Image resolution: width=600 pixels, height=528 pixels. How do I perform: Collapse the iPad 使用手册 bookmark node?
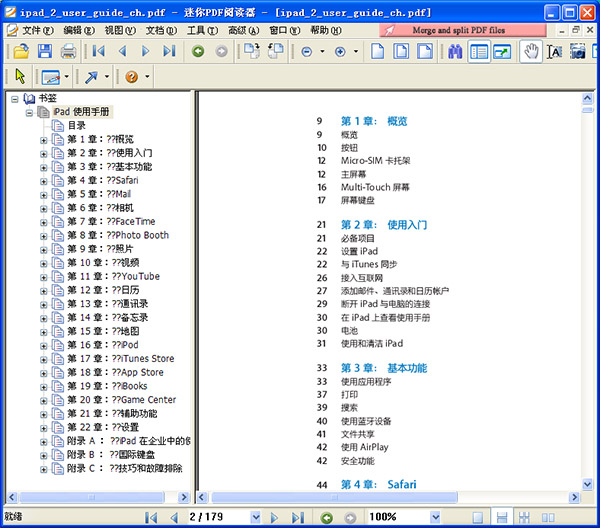pos(29,113)
